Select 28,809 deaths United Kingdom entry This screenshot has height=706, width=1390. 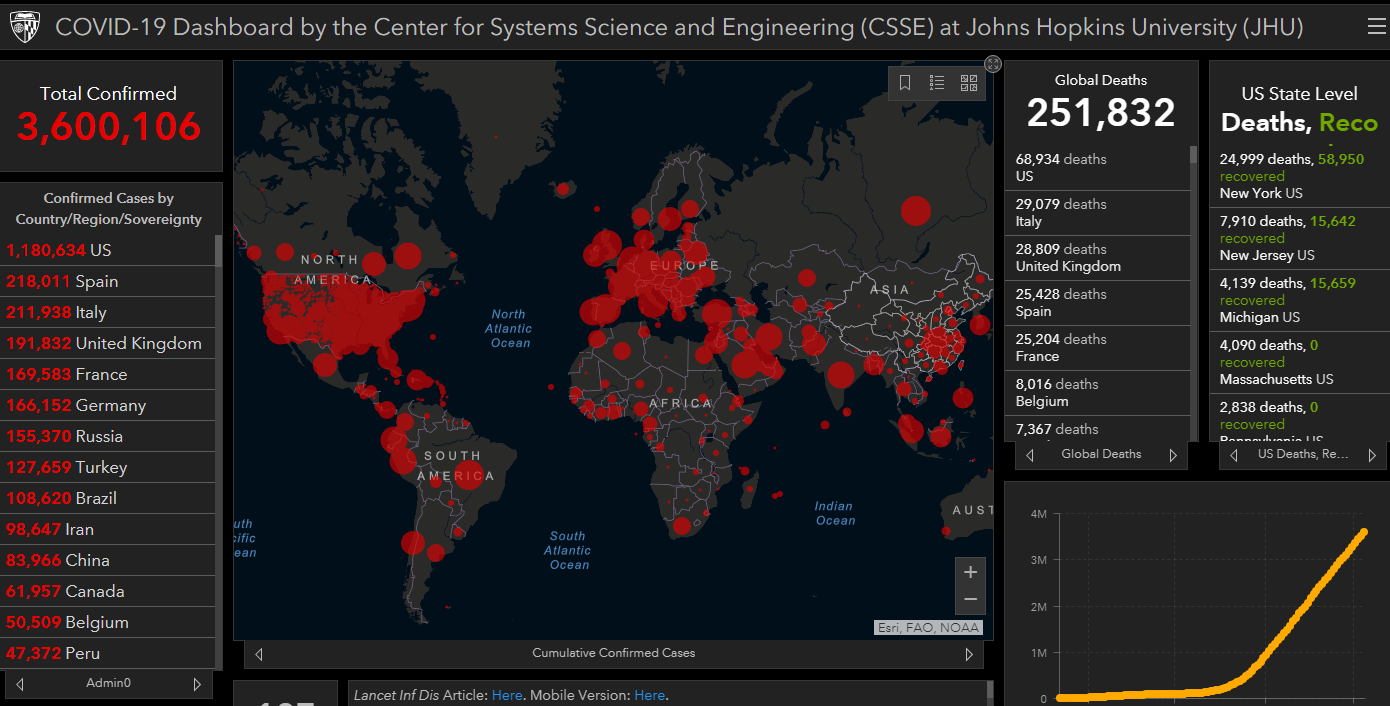click(x=1097, y=257)
